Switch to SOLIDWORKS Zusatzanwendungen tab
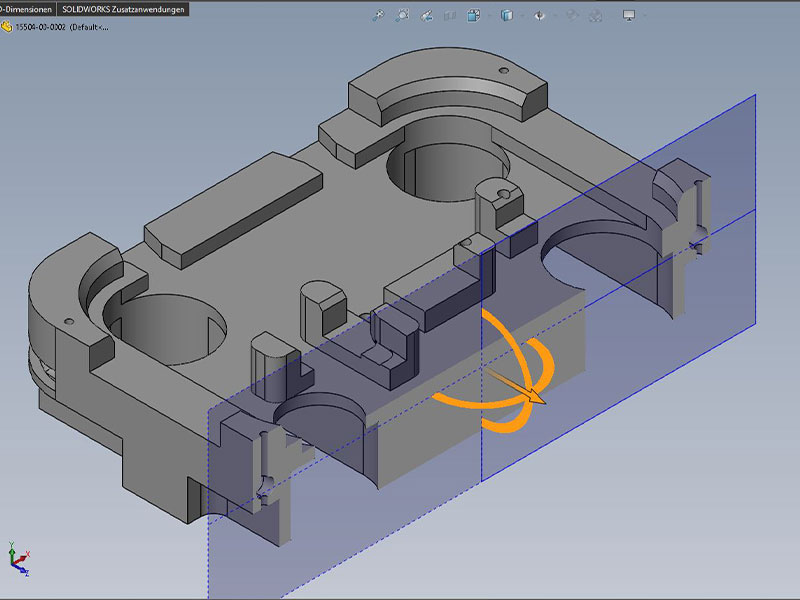This screenshot has height=600, width=800. coord(123,8)
